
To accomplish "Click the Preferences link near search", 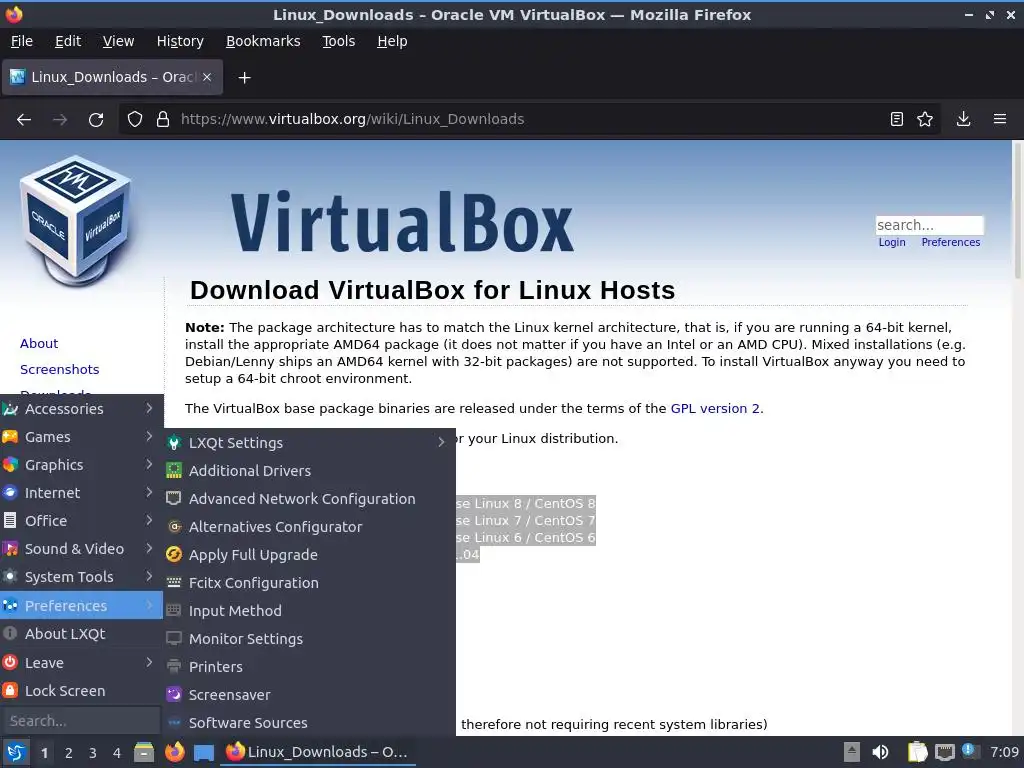I will point(950,242).
